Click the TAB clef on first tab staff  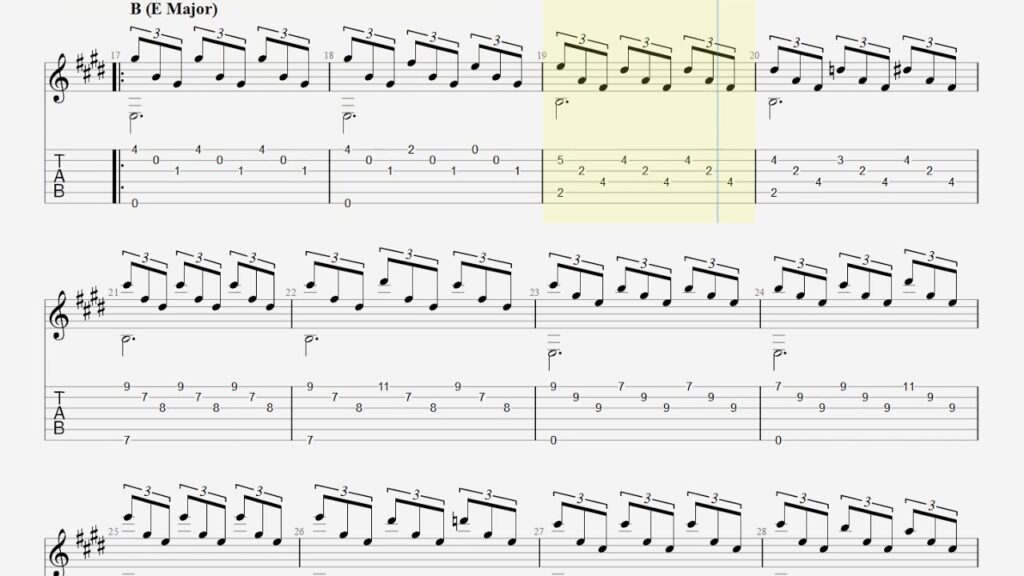click(x=59, y=176)
